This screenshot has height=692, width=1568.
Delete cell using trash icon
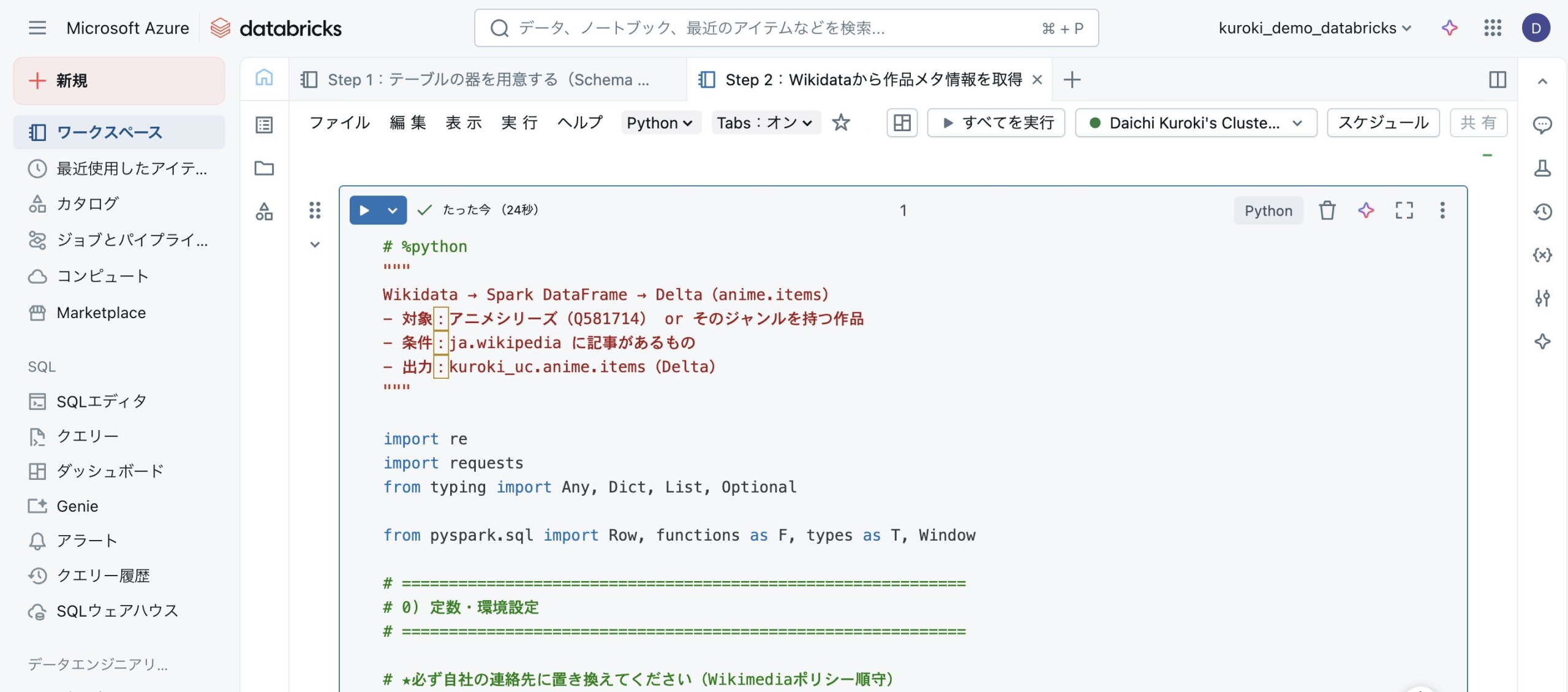(x=1327, y=210)
